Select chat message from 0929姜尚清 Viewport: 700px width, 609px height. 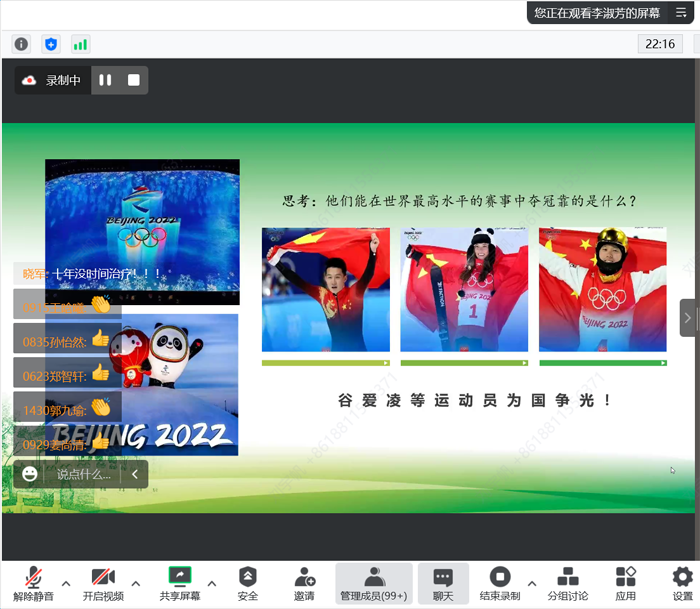pos(67,442)
